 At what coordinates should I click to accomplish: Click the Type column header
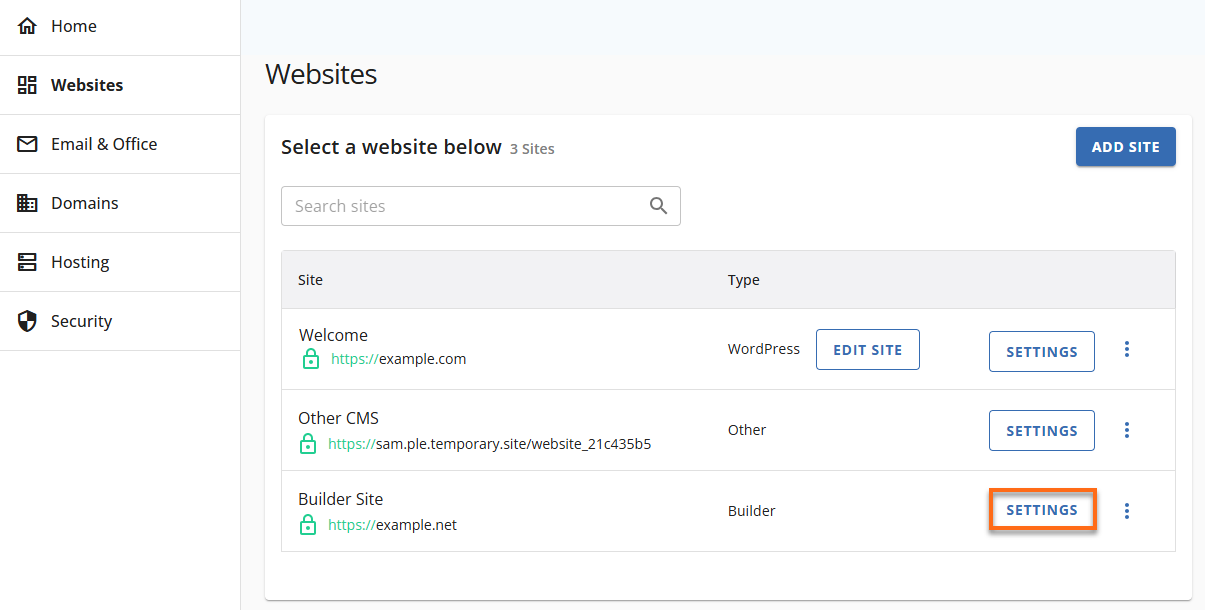(744, 280)
